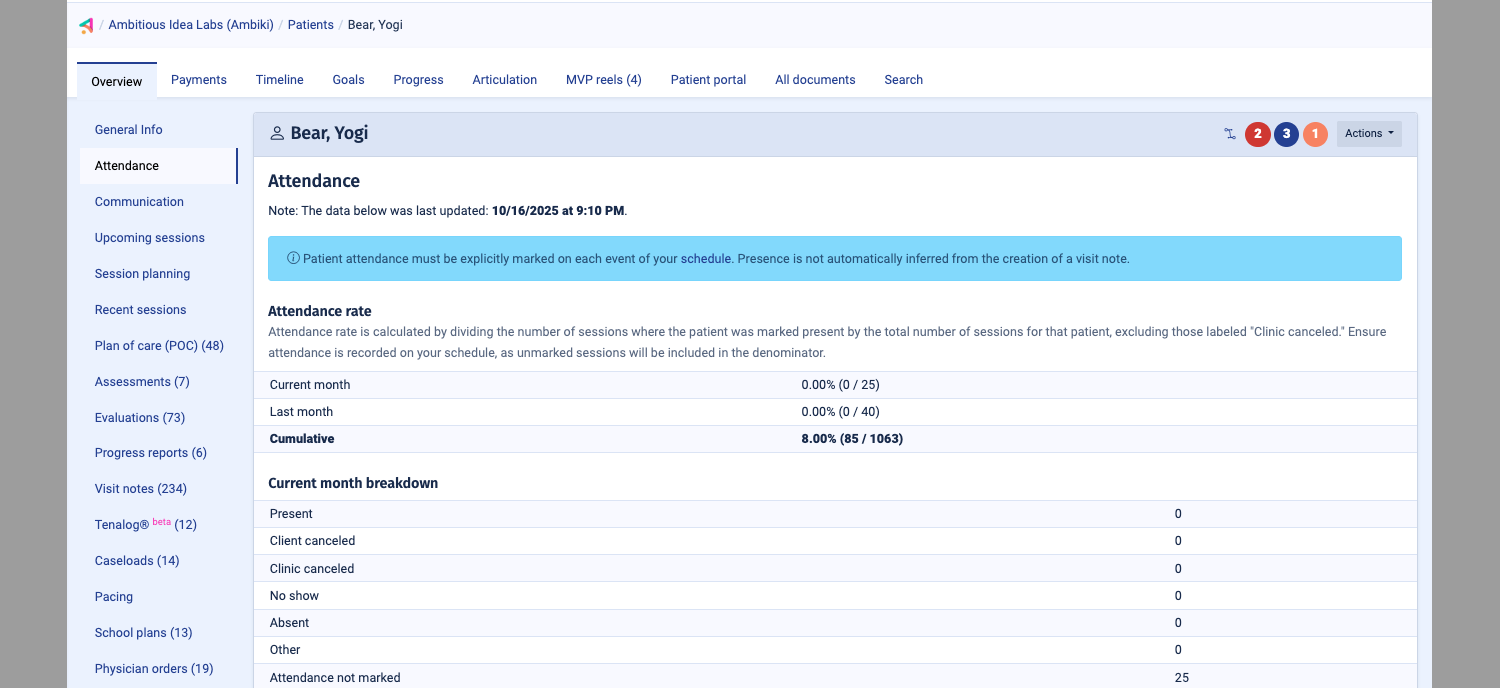Image resolution: width=1500 pixels, height=688 pixels.
Task: Open the MVP reels tab
Action: coord(603,79)
